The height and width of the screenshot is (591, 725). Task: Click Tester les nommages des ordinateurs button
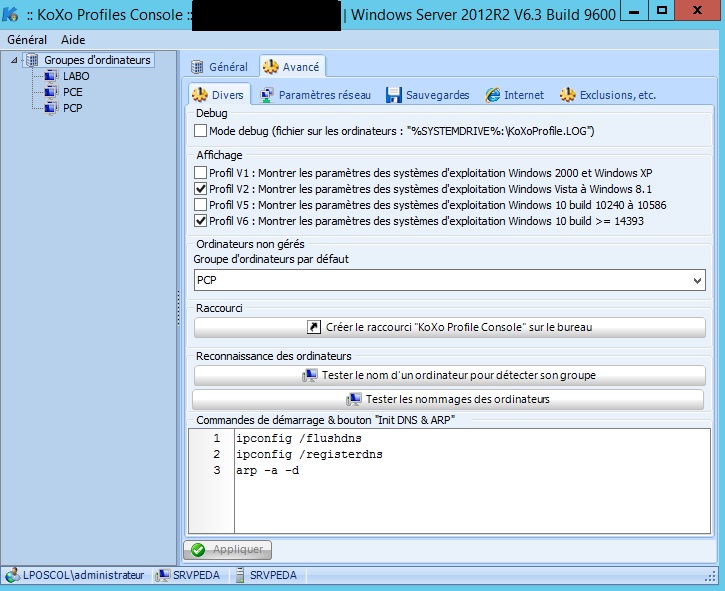[x=448, y=399]
